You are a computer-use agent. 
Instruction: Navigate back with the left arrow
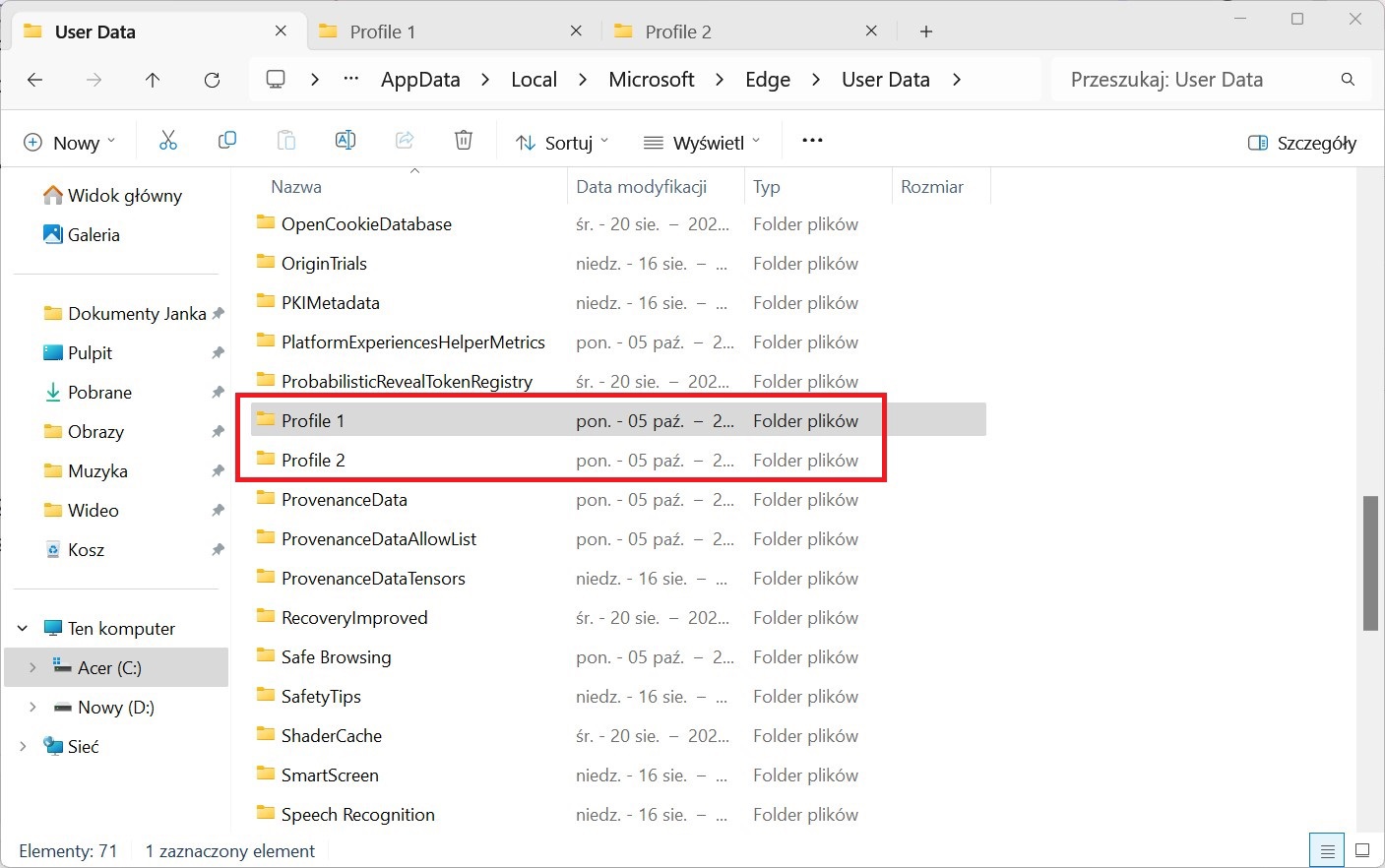click(35, 80)
